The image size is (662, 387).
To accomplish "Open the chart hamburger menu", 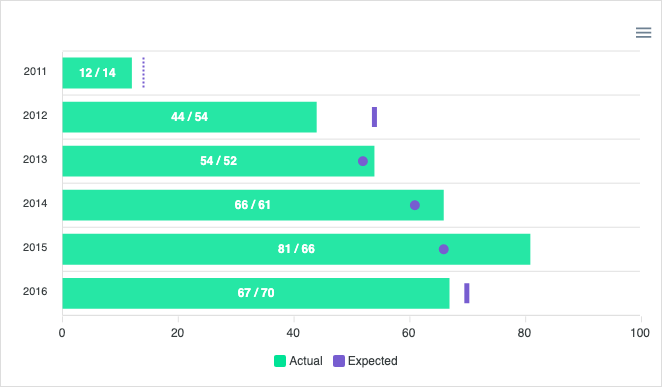I will tap(643, 32).
